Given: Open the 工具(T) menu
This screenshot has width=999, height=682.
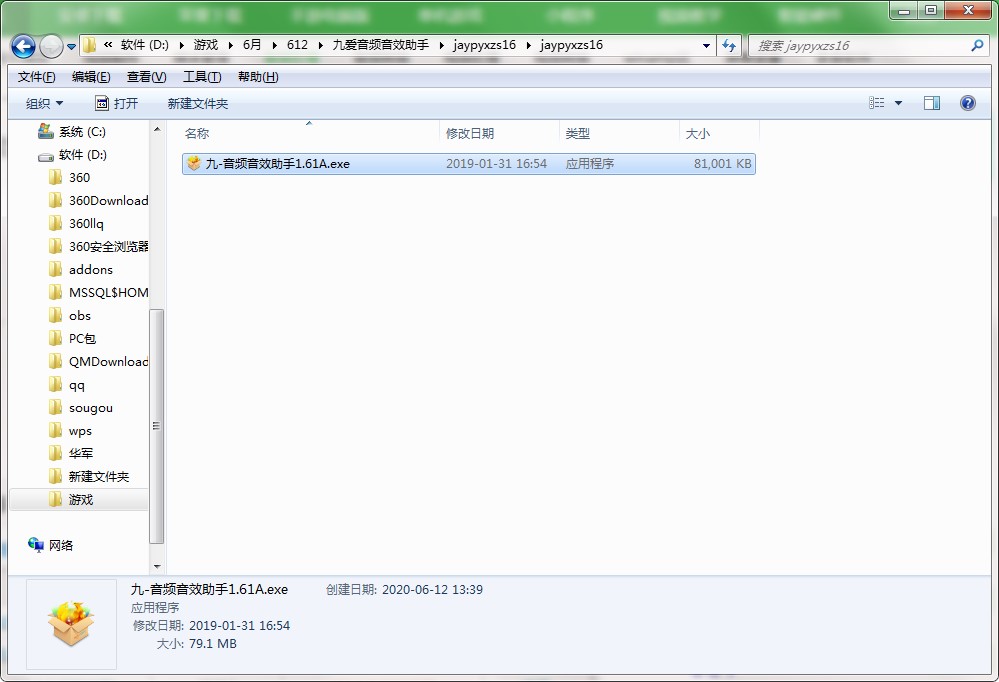Looking at the screenshot, I should [202, 77].
